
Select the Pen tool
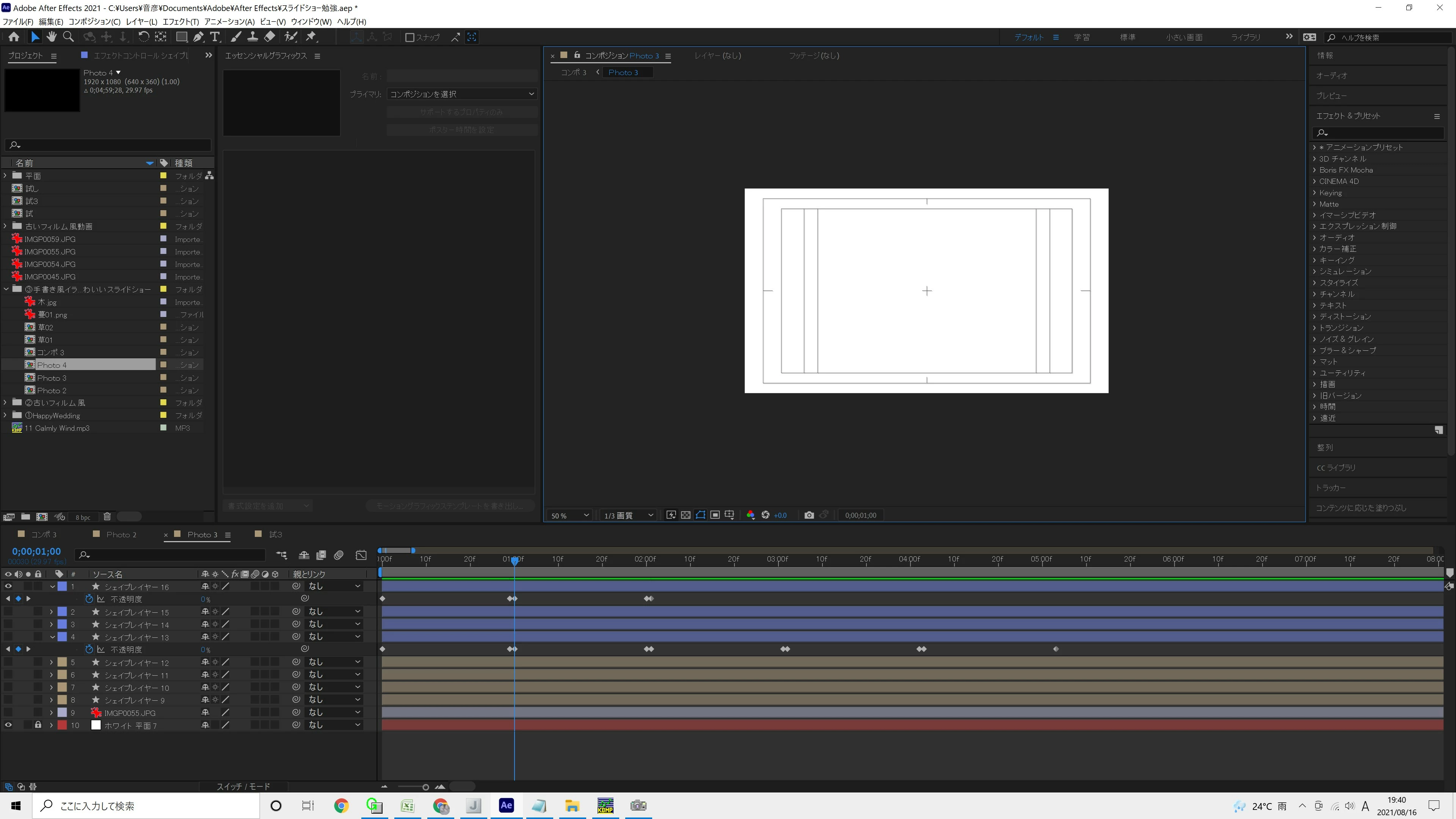click(198, 37)
